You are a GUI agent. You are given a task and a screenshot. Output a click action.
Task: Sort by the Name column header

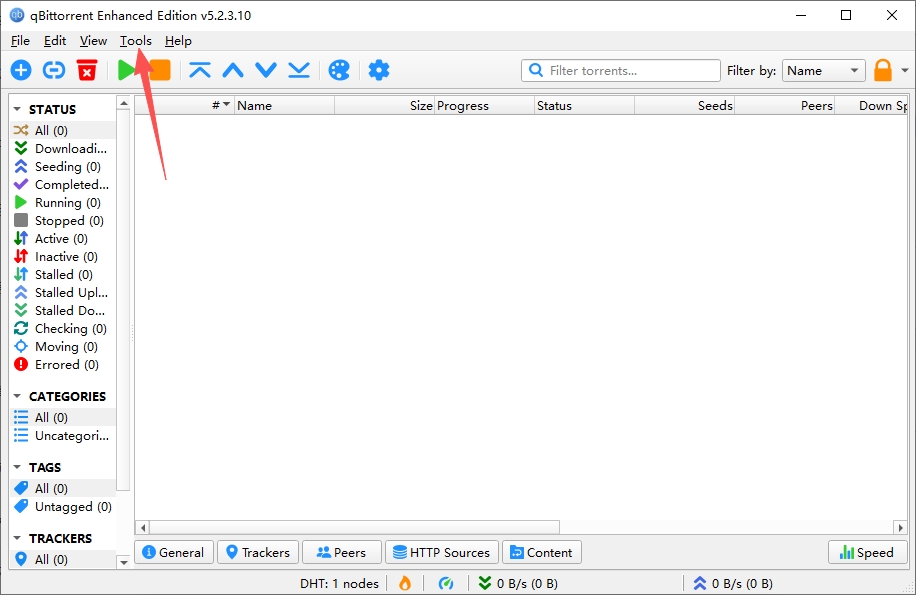click(284, 106)
